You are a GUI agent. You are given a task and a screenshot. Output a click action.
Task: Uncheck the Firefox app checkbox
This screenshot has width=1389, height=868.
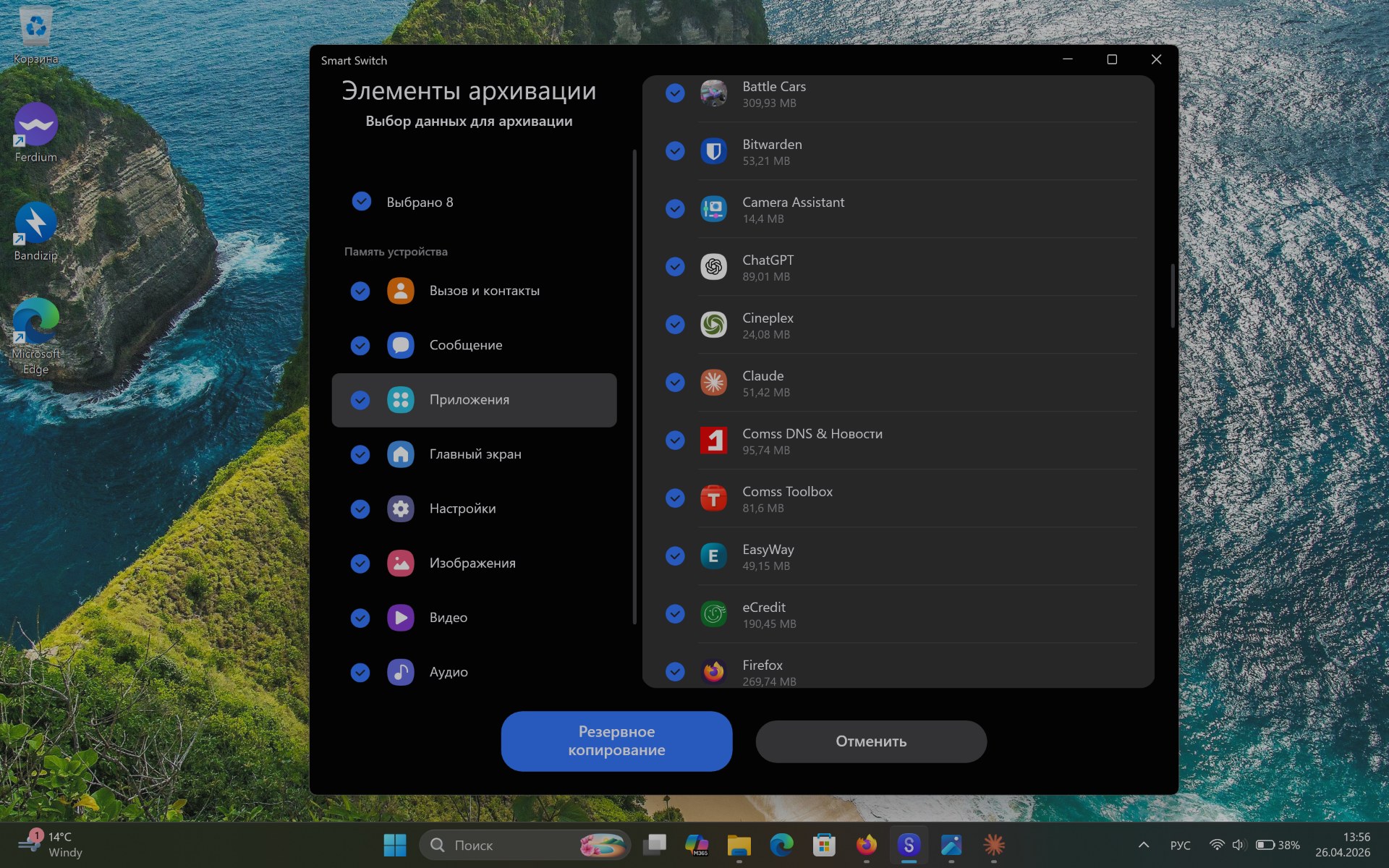675,672
